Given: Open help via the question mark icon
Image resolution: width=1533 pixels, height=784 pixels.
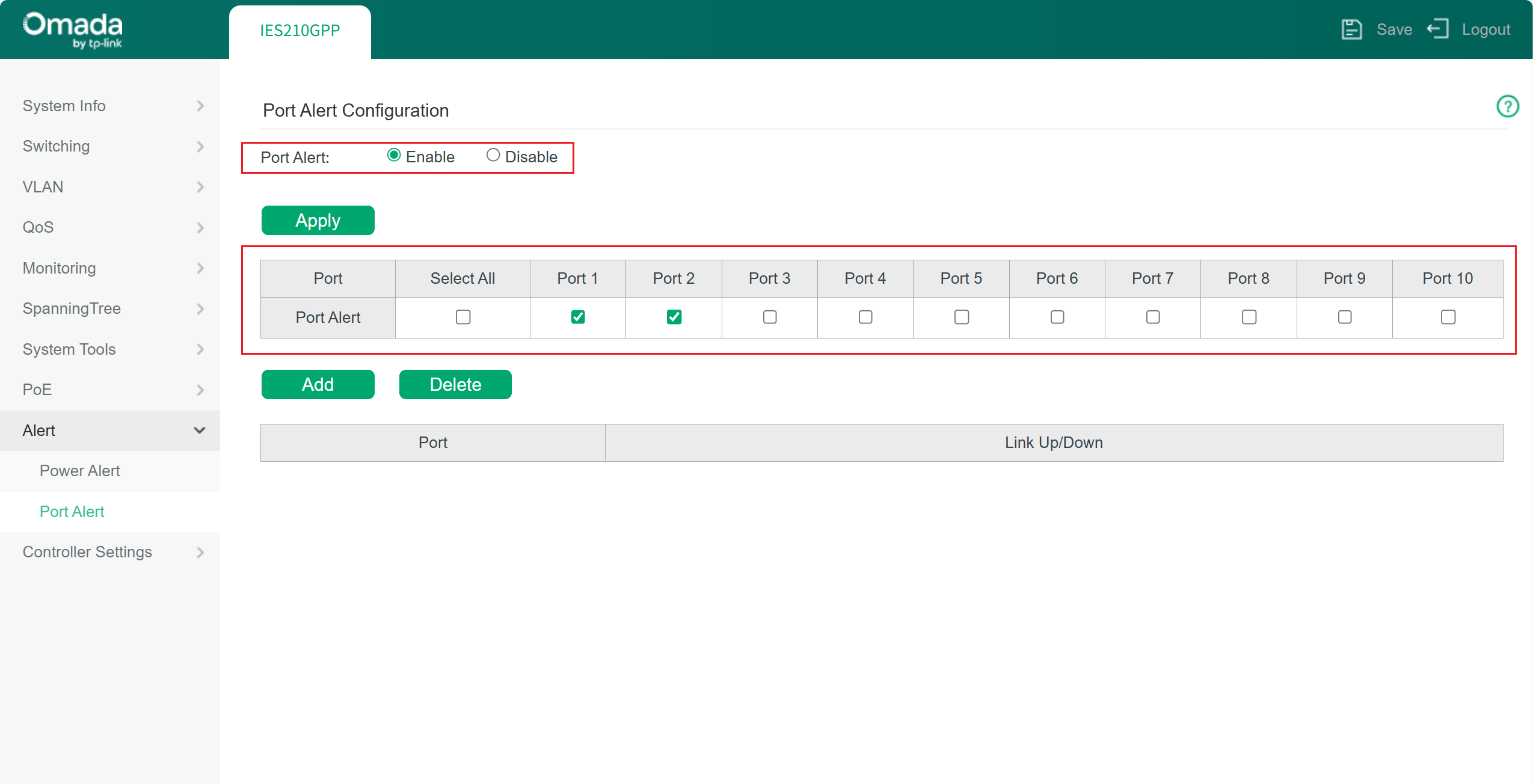Looking at the screenshot, I should (1508, 106).
